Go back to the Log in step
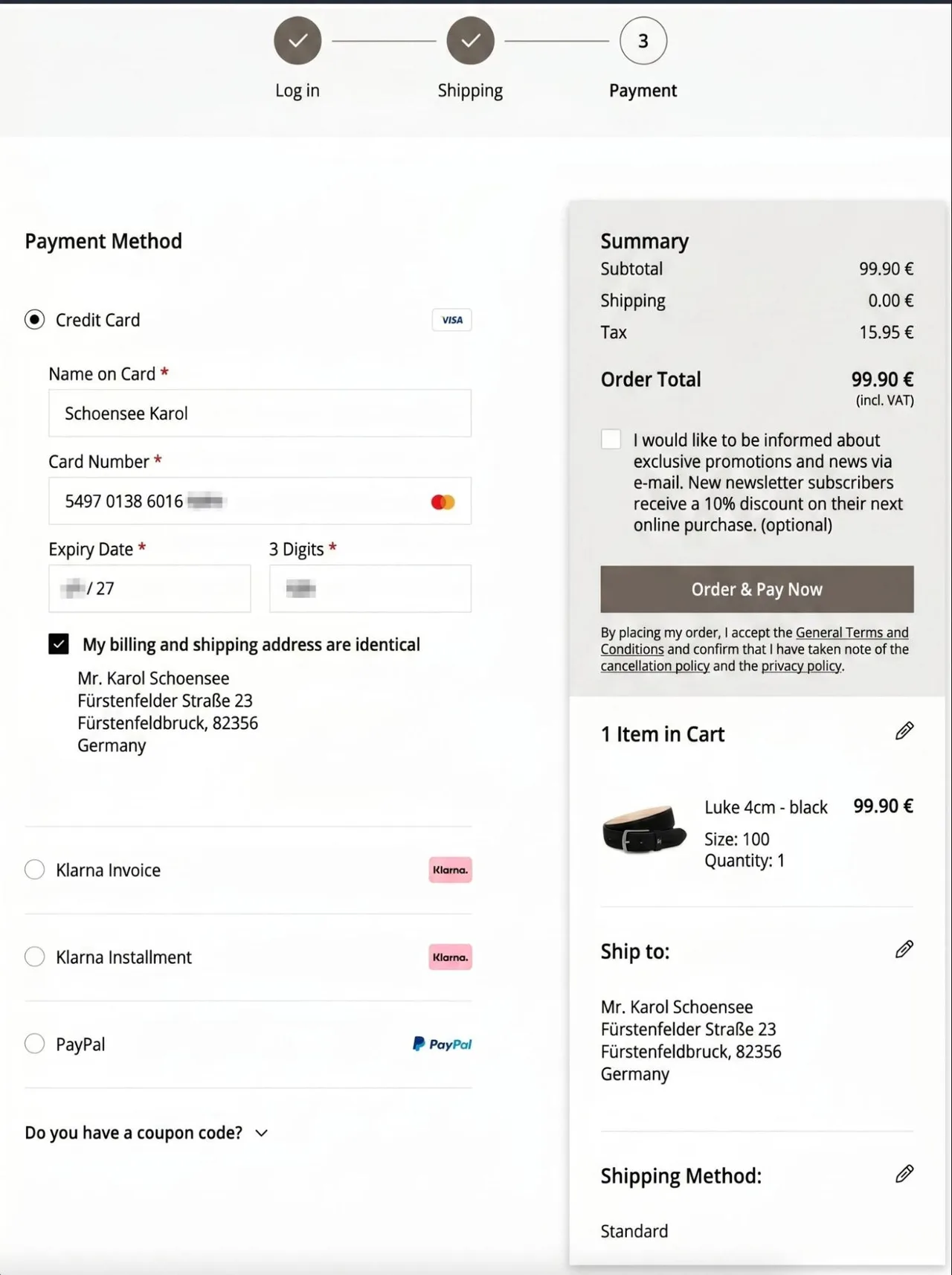The image size is (952, 1275). pos(297,41)
